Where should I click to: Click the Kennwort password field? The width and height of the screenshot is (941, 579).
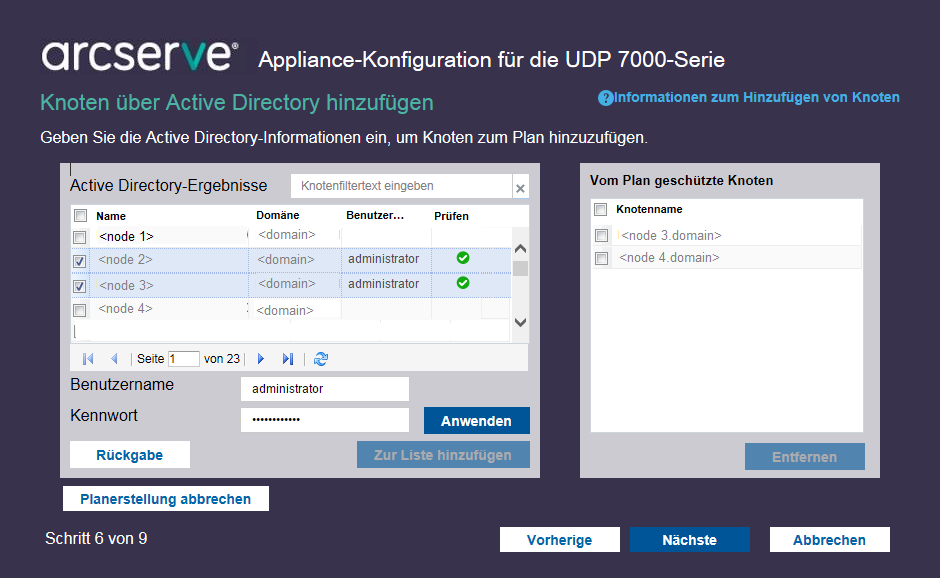[325, 419]
